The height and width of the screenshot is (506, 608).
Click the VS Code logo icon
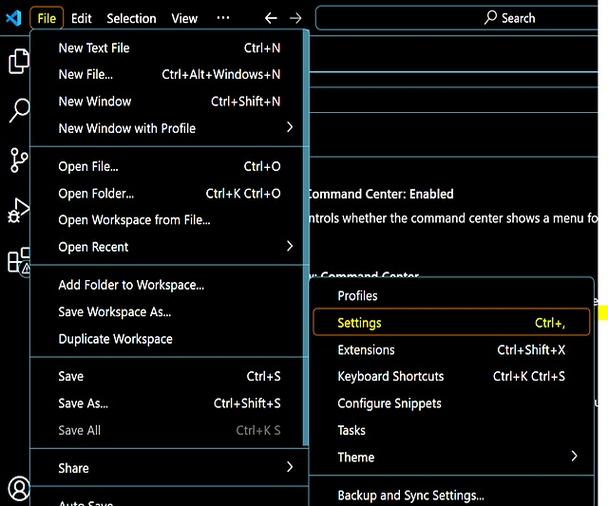point(14,18)
